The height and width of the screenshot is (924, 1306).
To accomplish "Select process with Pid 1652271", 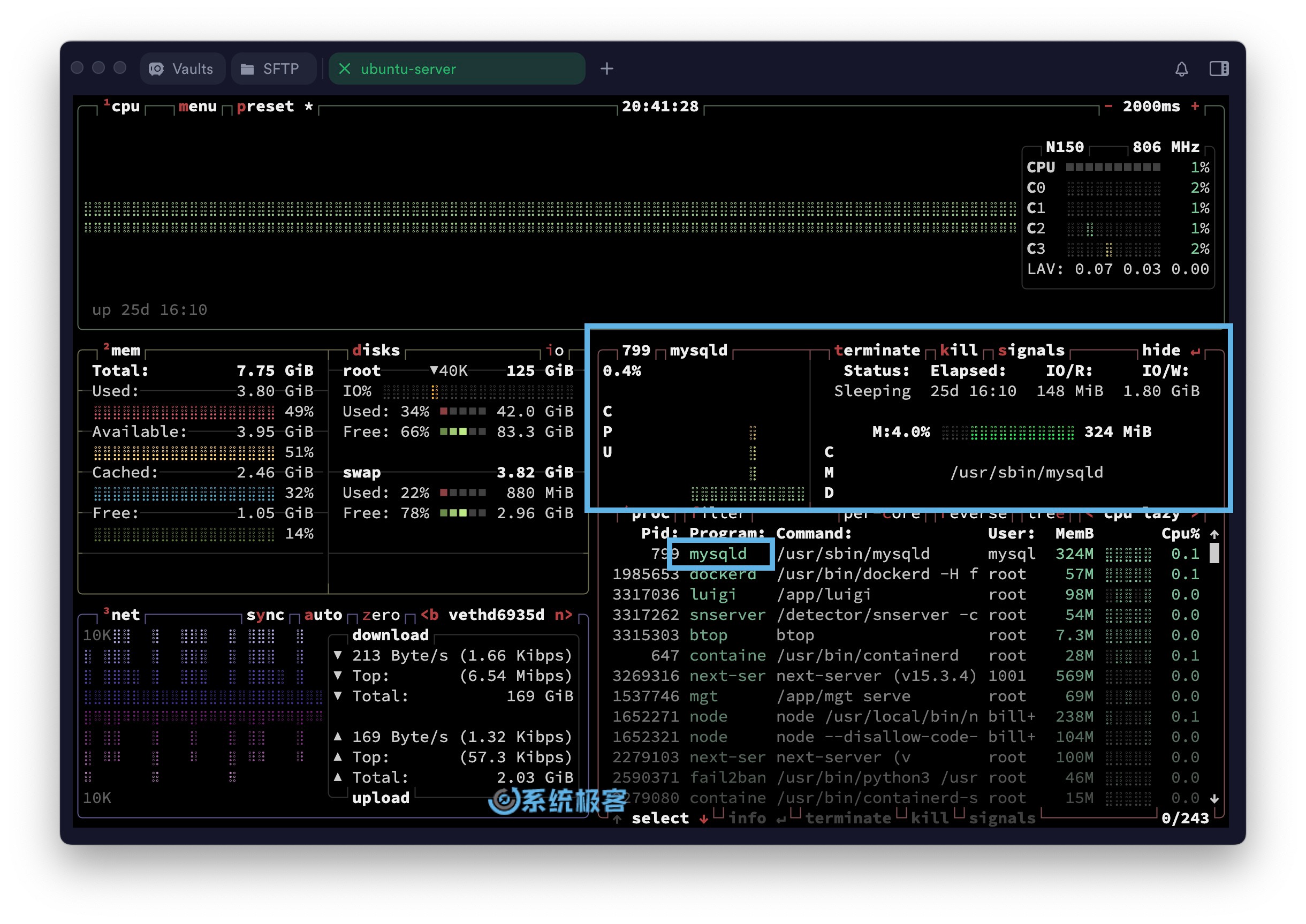I will pos(906,716).
